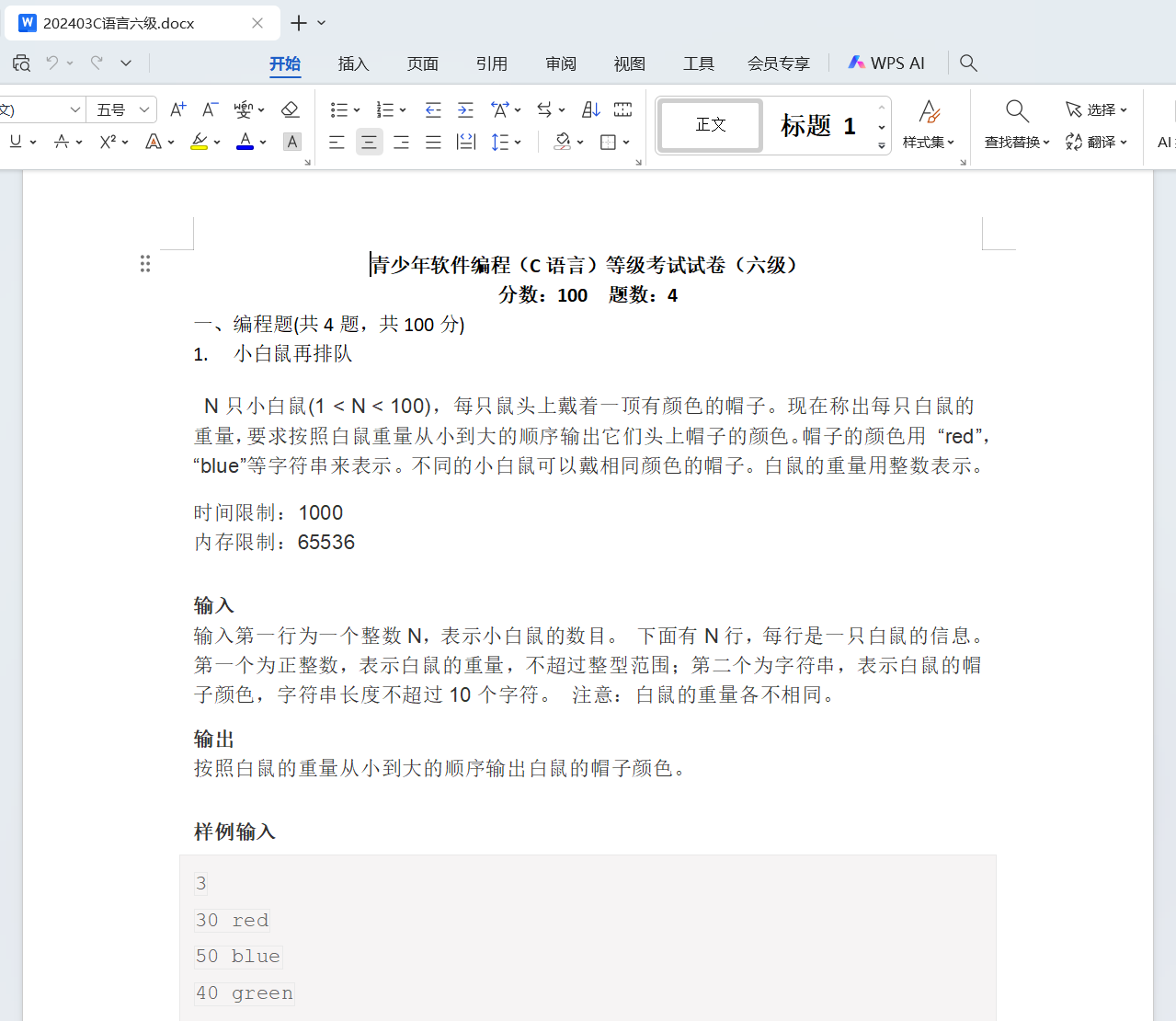Viewport: 1176px width, 1021px height.
Task: Open 查找替换 find and replace
Action: tap(1017, 124)
